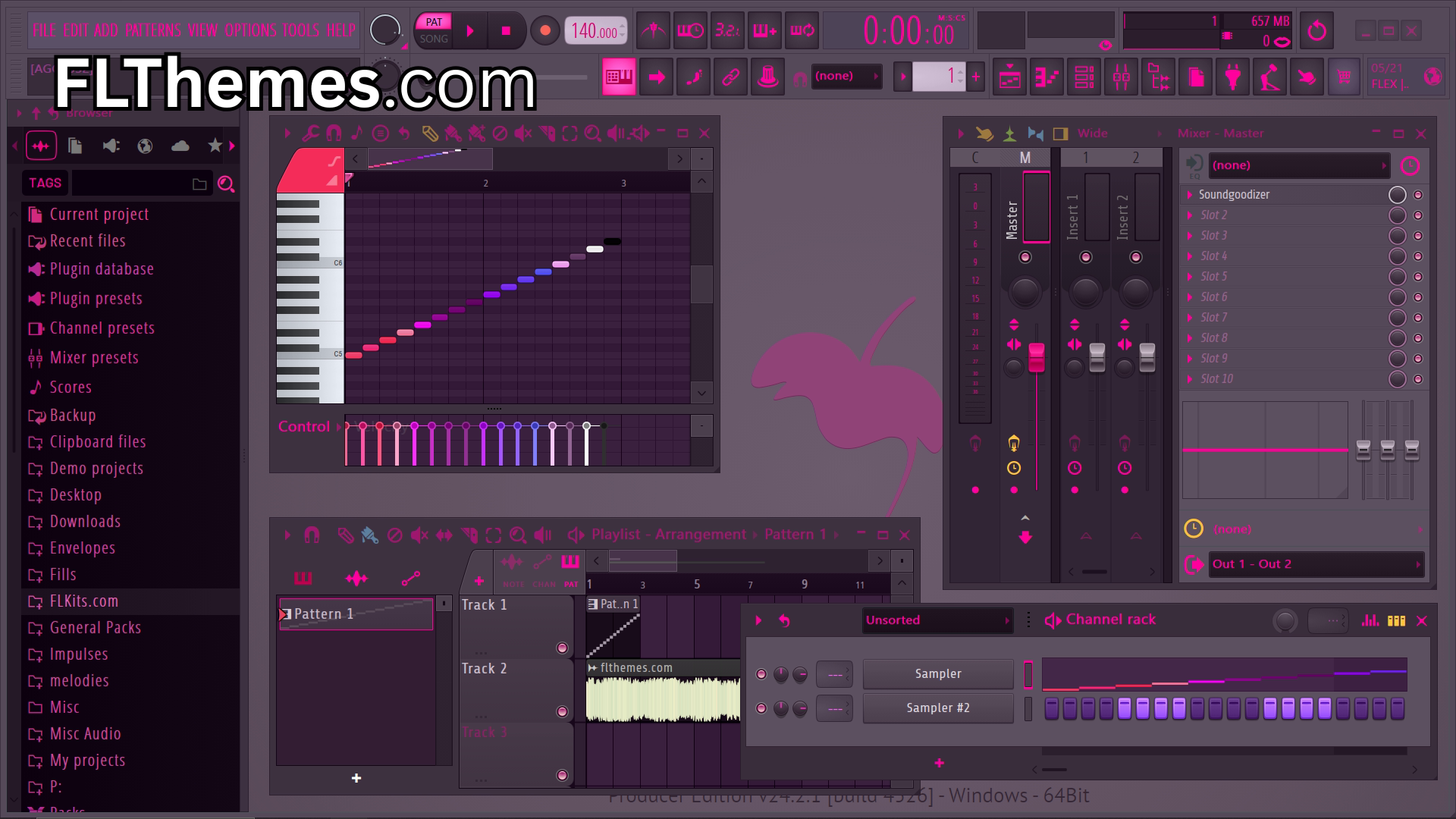Stop playback with the stop button
The image size is (1456, 819).
click(x=506, y=31)
